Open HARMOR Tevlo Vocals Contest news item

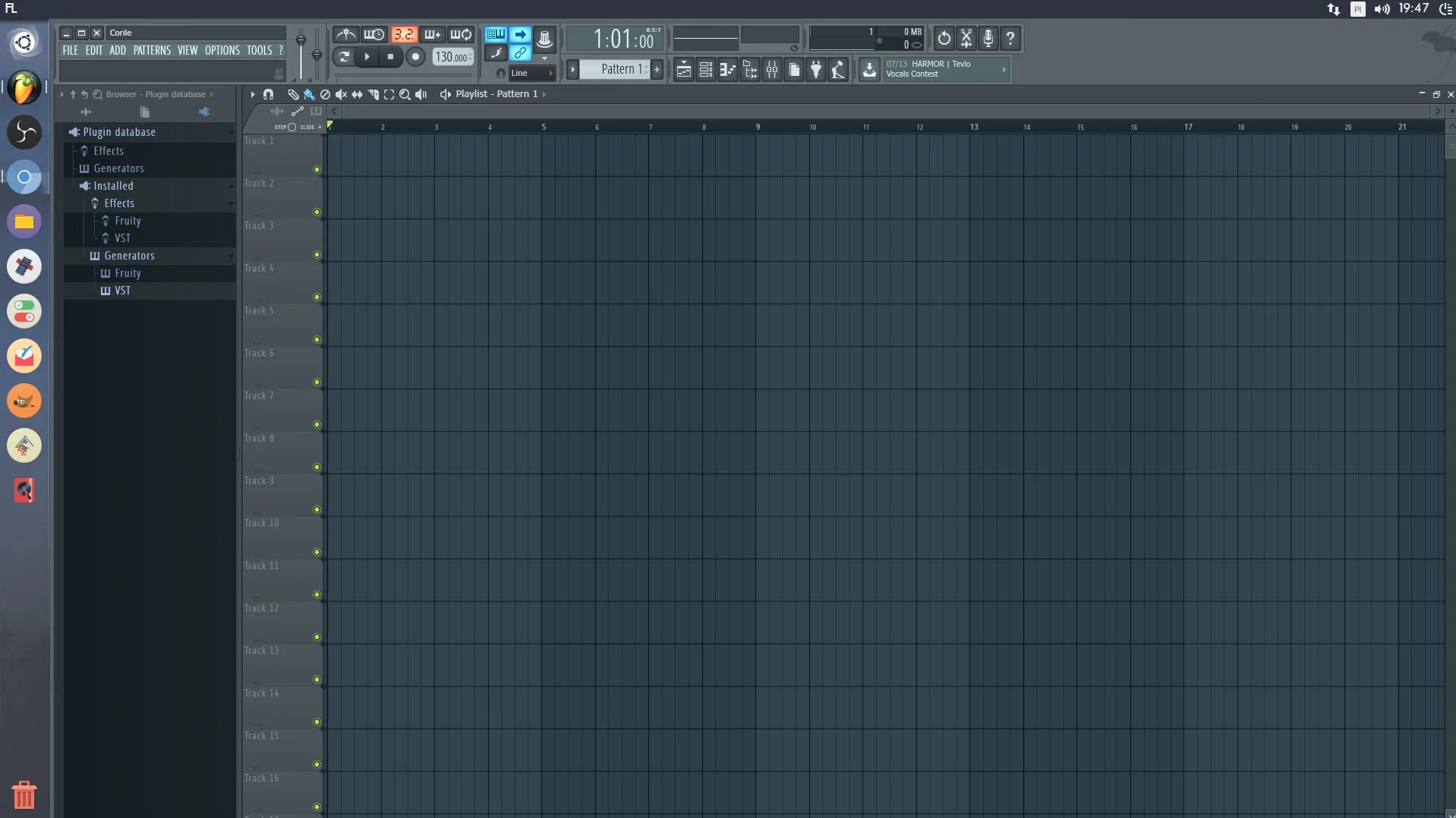[x=945, y=69]
